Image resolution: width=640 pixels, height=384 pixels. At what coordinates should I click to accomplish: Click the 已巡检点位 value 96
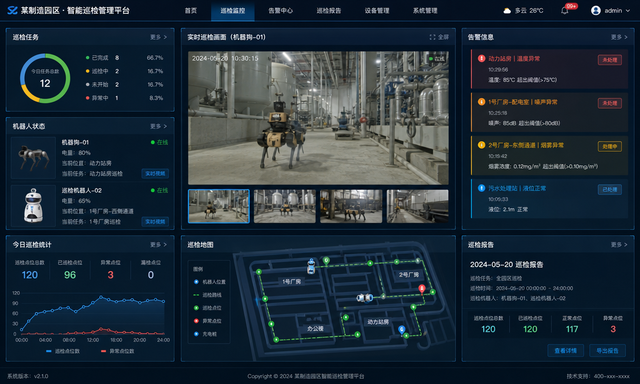(x=70, y=275)
